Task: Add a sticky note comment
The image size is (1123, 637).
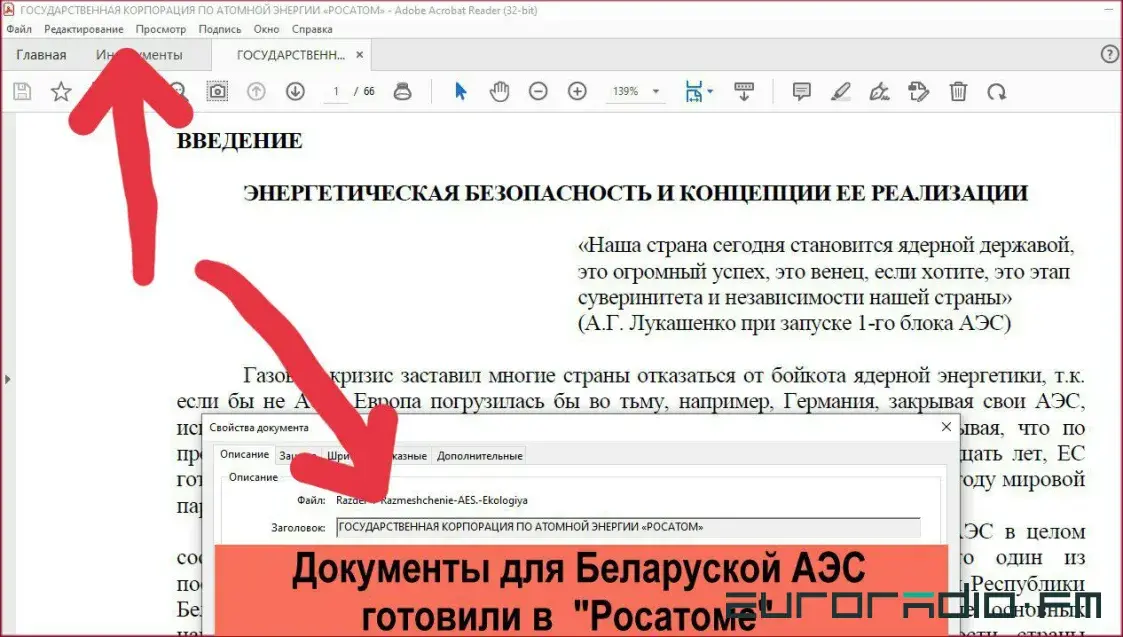Action: [801, 92]
